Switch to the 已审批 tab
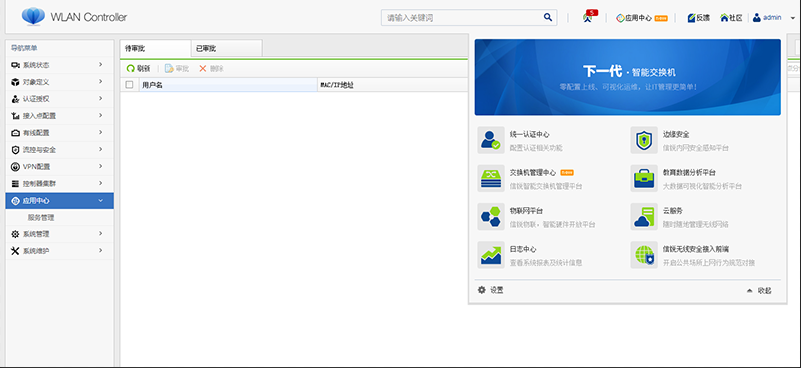 click(226, 49)
